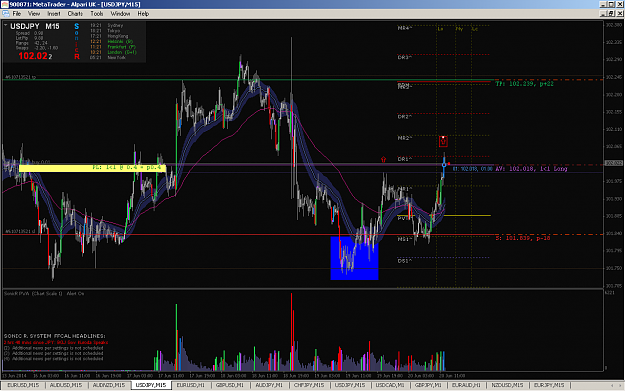Switch to the EURJPY,M15 chart tab
This screenshot has height=391, width=625.
tap(549, 385)
